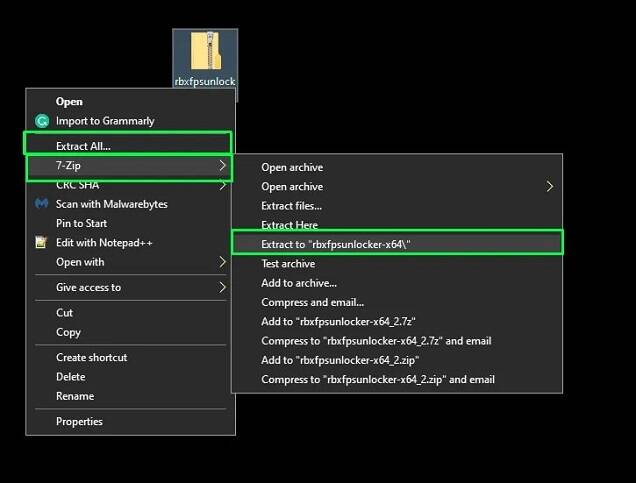
Task: Expand the Open with arrow
Action: tap(223, 262)
